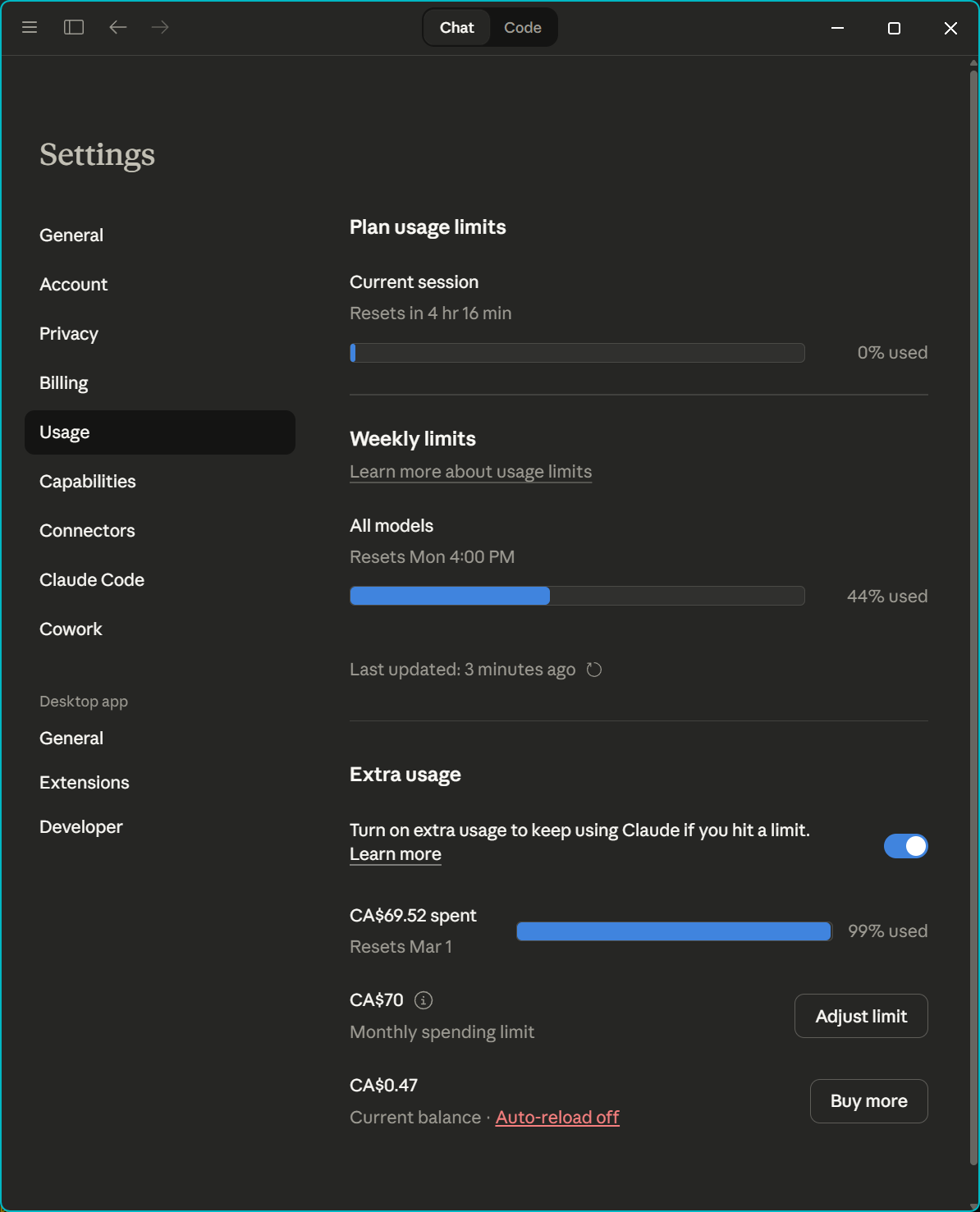The height and width of the screenshot is (1212, 980).
Task: Click the forward arrow icon
Action: pyautogui.click(x=160, y=27)
